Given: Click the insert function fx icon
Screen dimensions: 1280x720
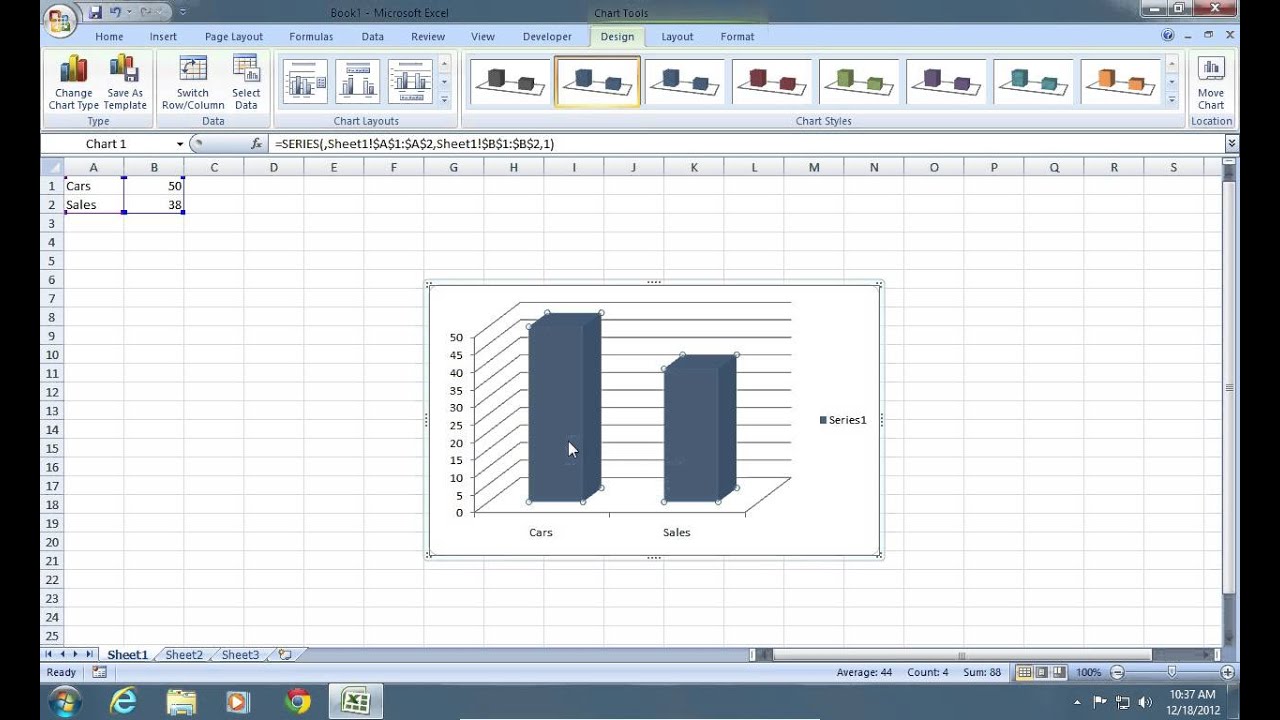Looking at the screenshot, I should (x=257, y=144).
